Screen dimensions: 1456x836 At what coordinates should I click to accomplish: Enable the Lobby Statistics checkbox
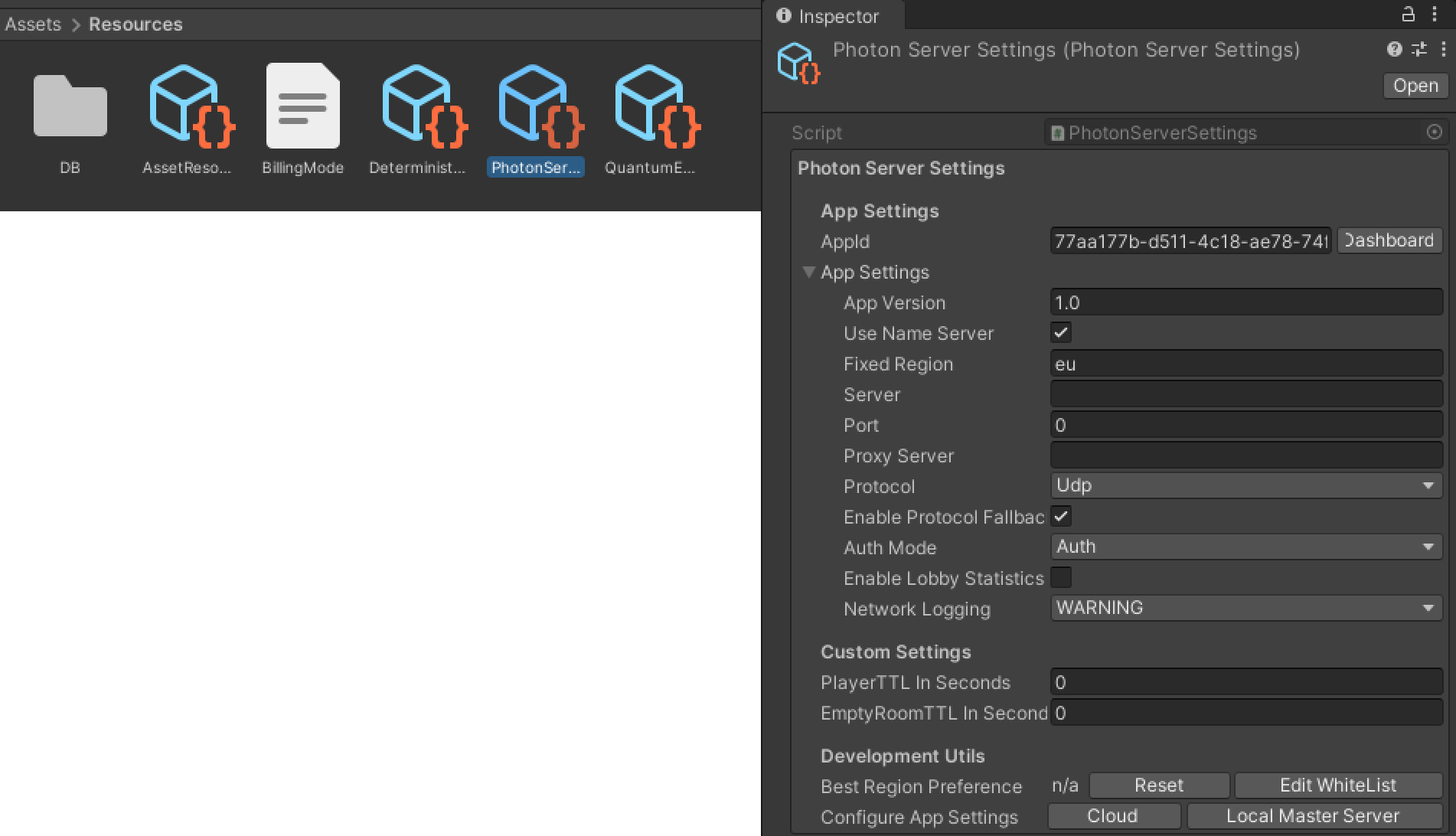click(1061, 578)
